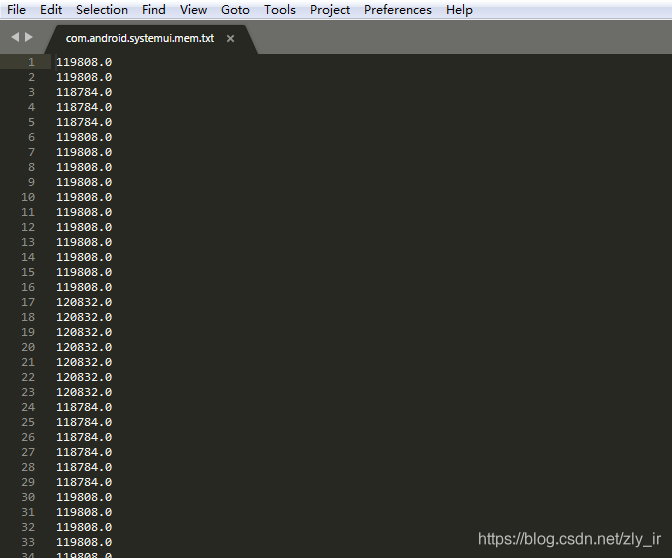Click the previous tab arrow icon
Image resolution: width=672 pixels, height=558 pixels.
[x=15, y=37]
